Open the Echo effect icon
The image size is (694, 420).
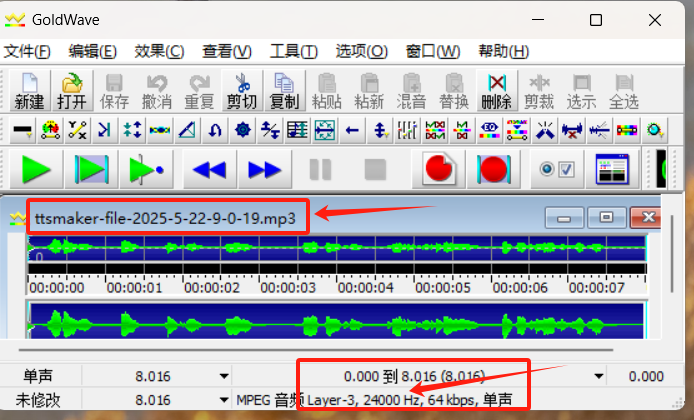pos(105,131)
